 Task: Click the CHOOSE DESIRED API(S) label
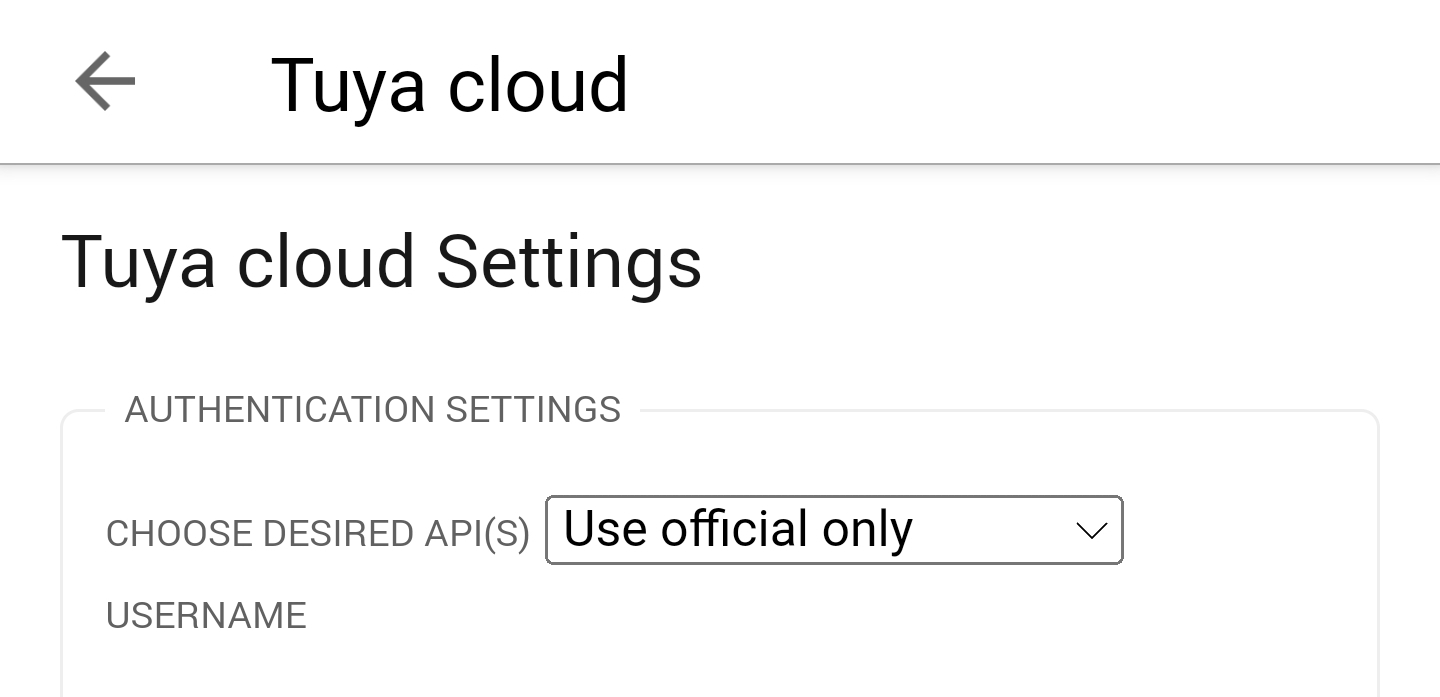[x=317, y=534]
